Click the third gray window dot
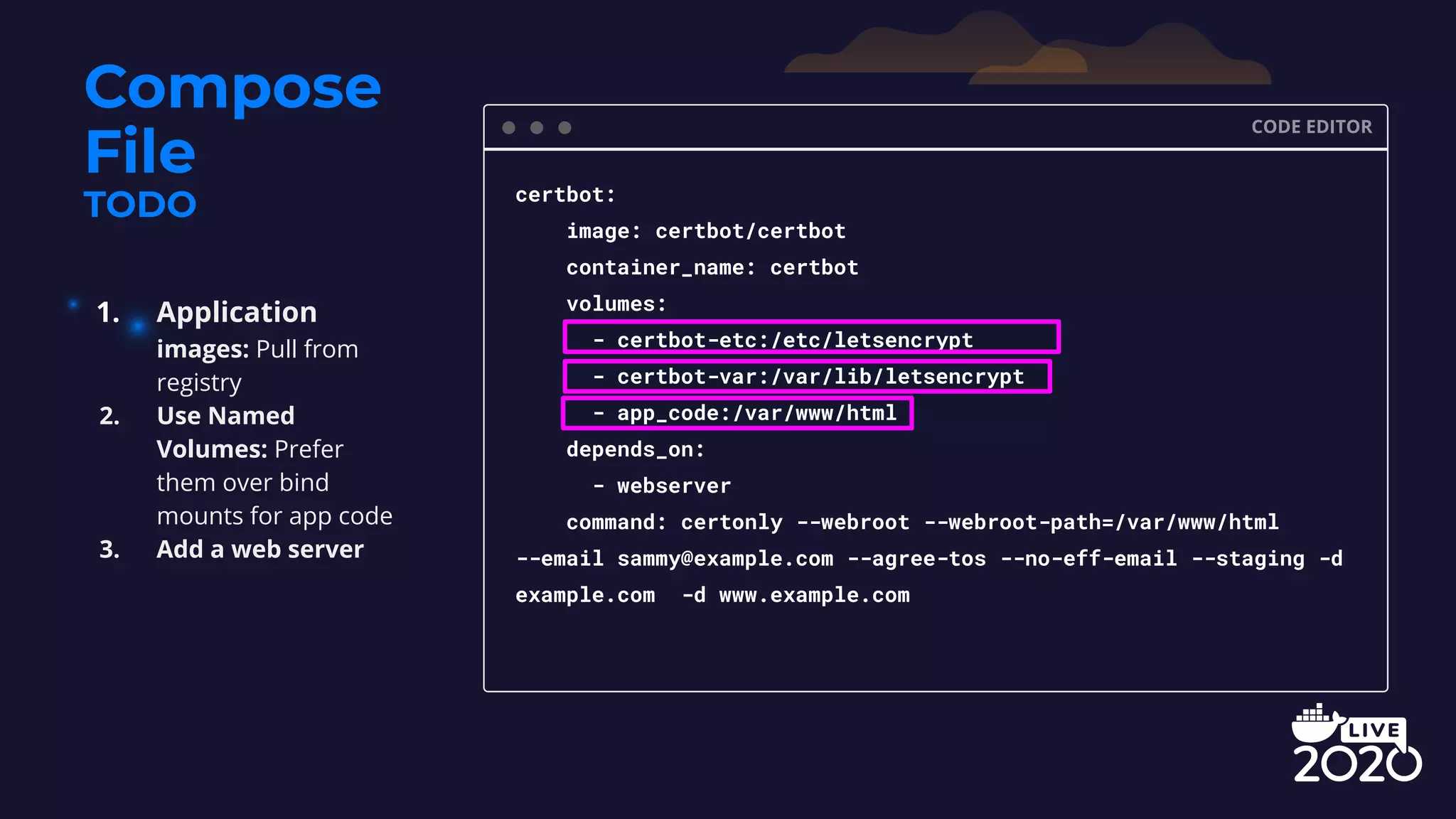The width and height of the screenshot is (1456, 819). click(564, 128)
